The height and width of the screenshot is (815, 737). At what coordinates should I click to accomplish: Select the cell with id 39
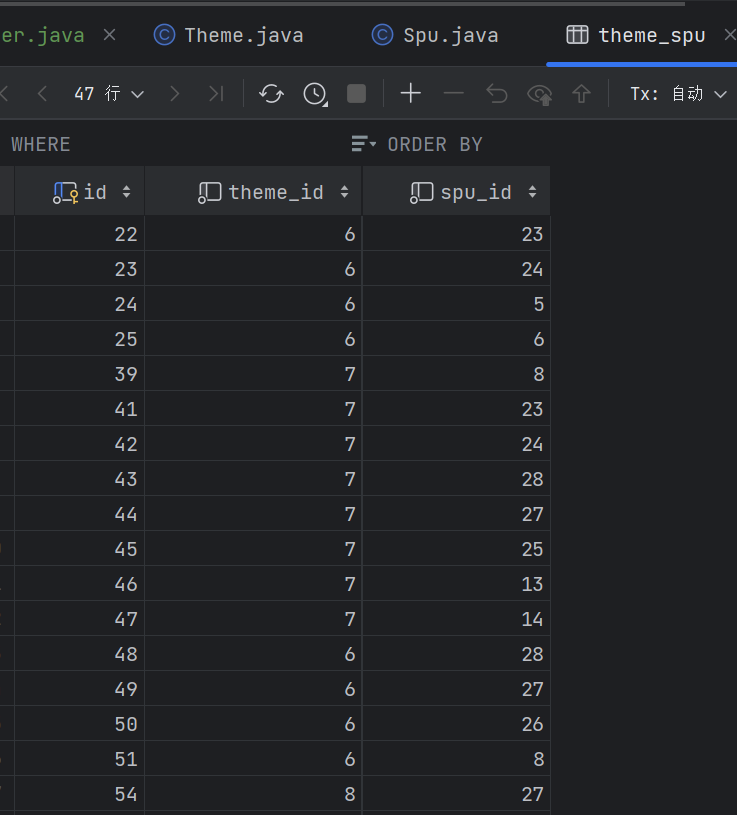(x=80, y=374)
